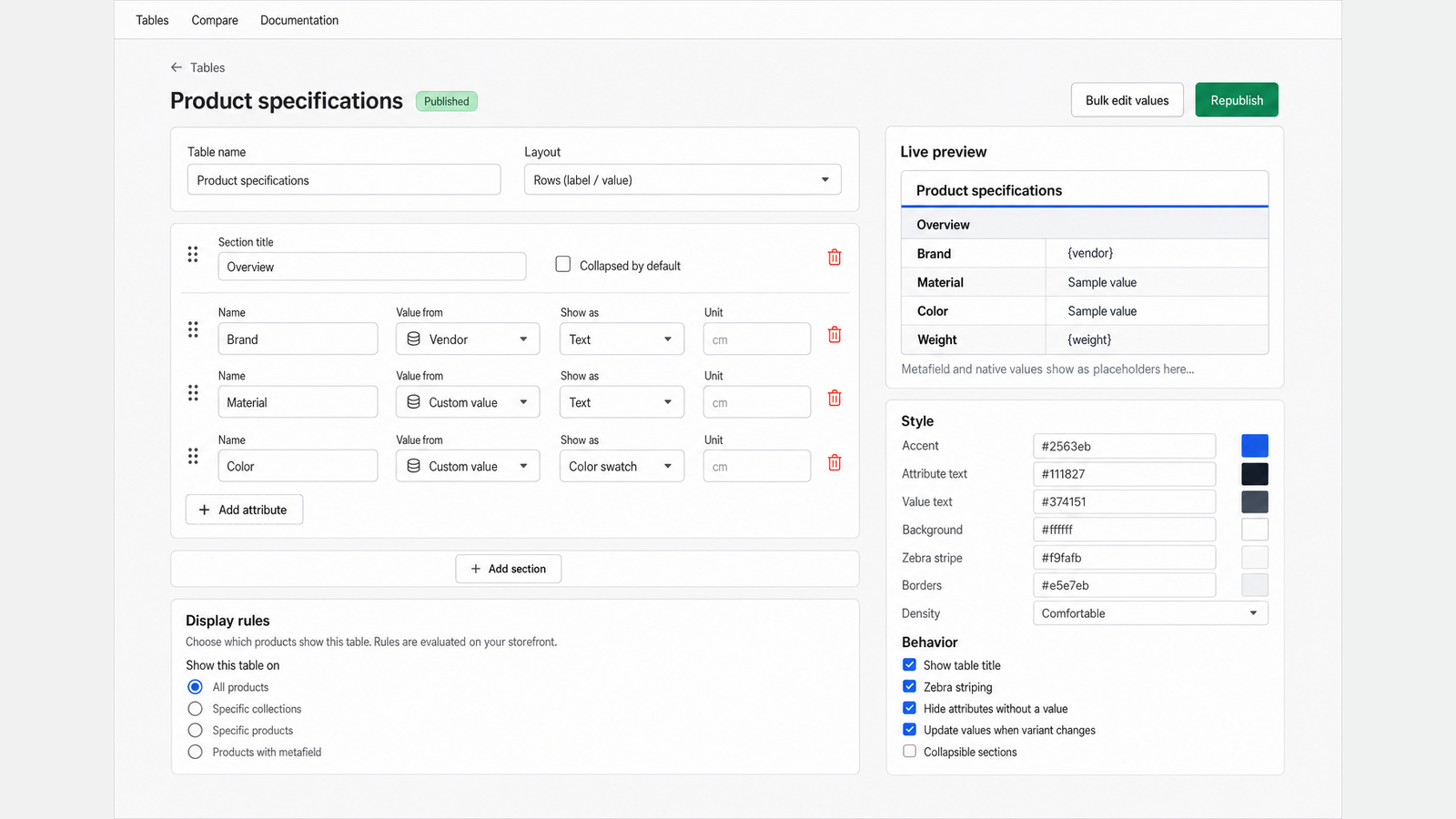Click the Material name input field
This screenshot has width=1456, height=819.
[298, 402]
